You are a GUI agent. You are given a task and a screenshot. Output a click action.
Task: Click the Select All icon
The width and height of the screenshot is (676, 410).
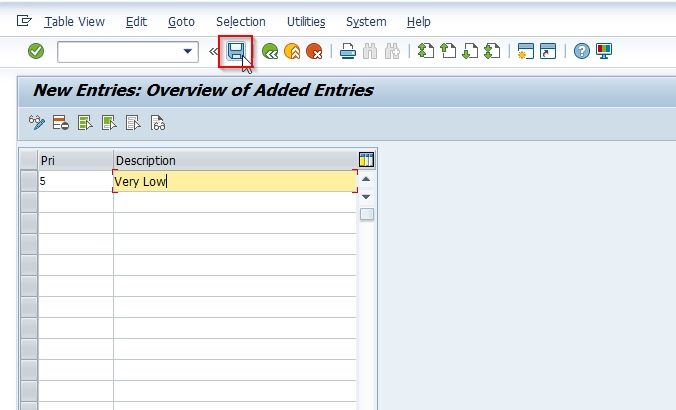pyautogui.click(x=85, y=123)
